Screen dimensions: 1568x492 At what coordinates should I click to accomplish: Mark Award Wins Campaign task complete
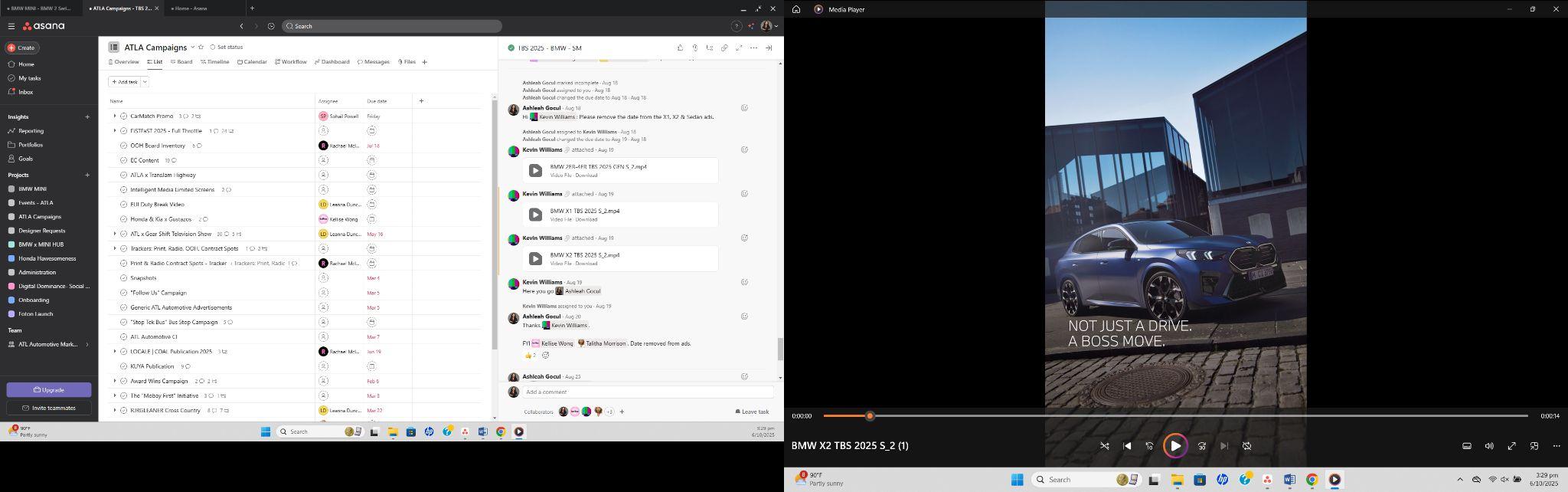(x=124, y=381)
